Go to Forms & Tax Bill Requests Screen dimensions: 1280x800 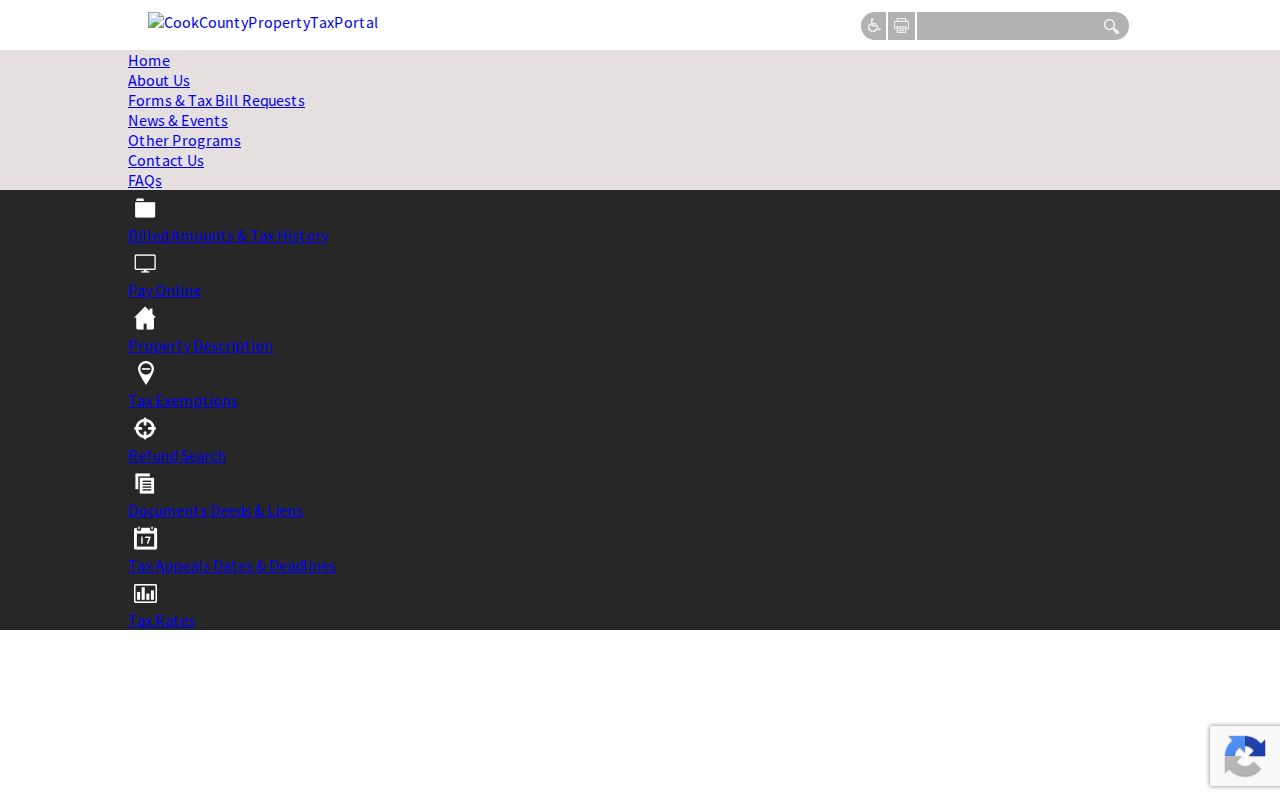[216, 100]
